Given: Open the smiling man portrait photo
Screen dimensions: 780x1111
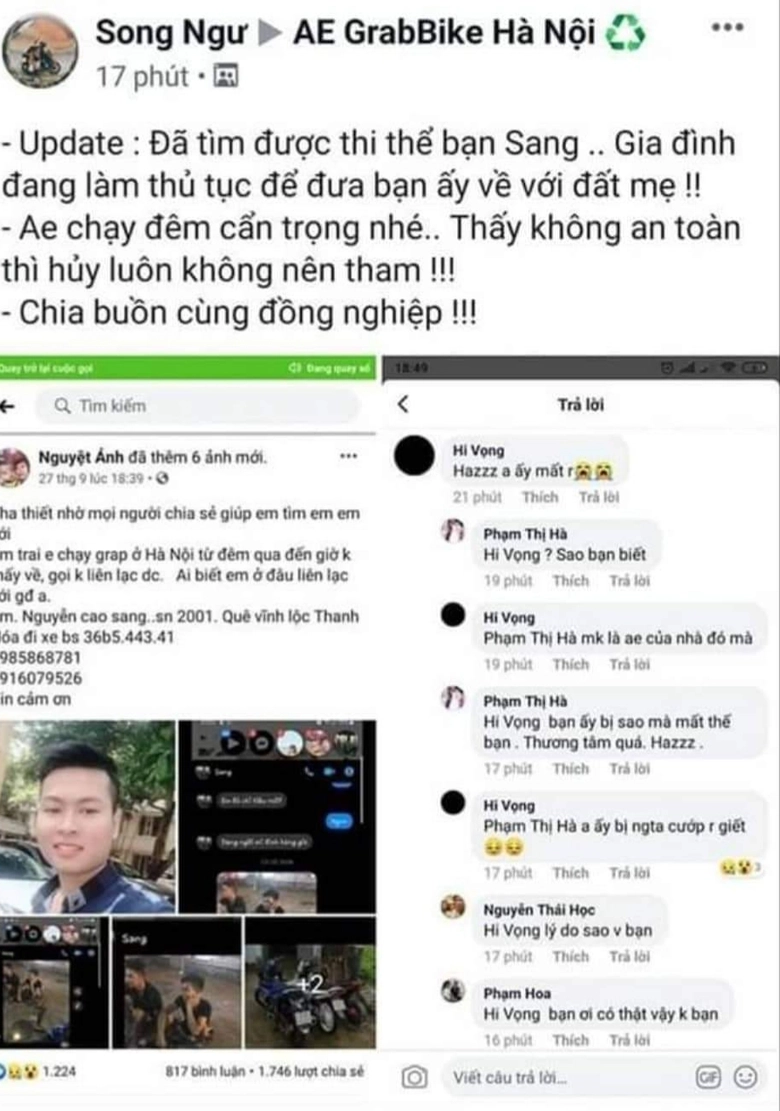Looking at the screenshot, I should [x=87, y=817].
